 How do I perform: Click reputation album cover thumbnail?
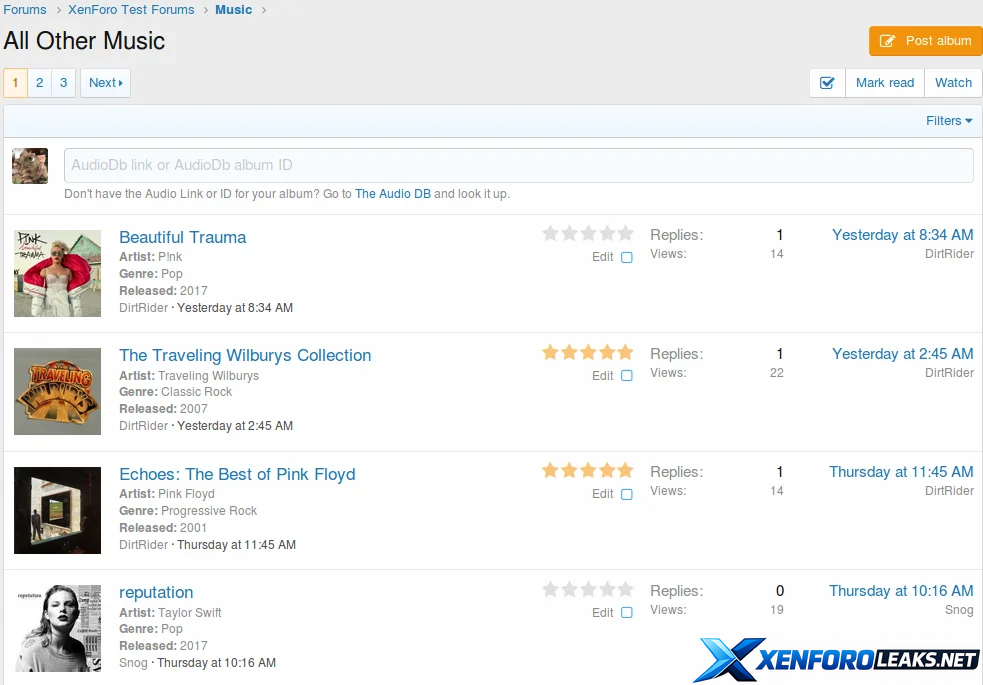[58, 628]
